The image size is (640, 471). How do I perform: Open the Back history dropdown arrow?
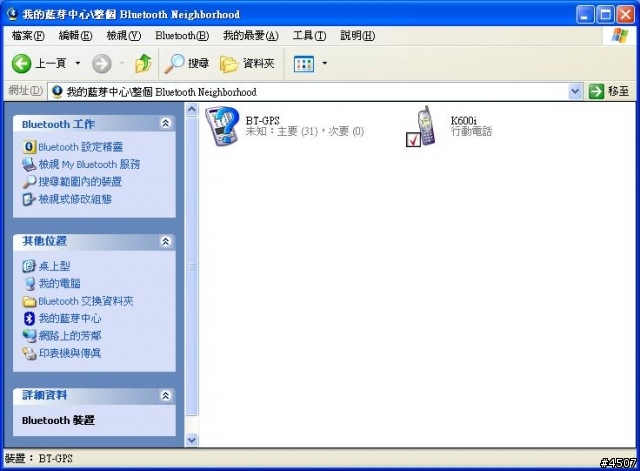78,63
